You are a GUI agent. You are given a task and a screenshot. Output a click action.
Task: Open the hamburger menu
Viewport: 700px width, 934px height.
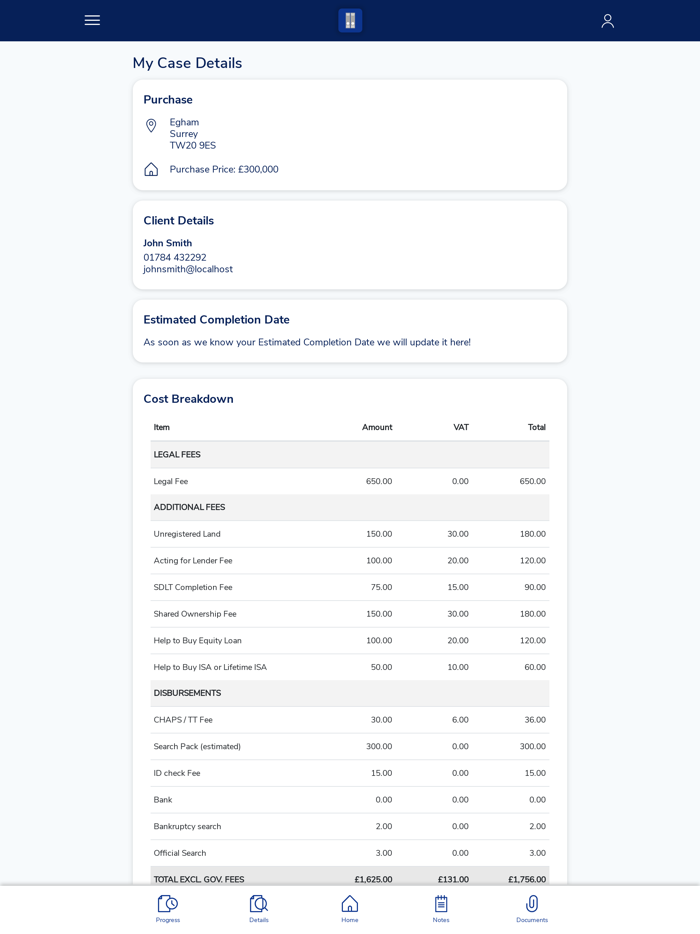[x=92, y=20]
